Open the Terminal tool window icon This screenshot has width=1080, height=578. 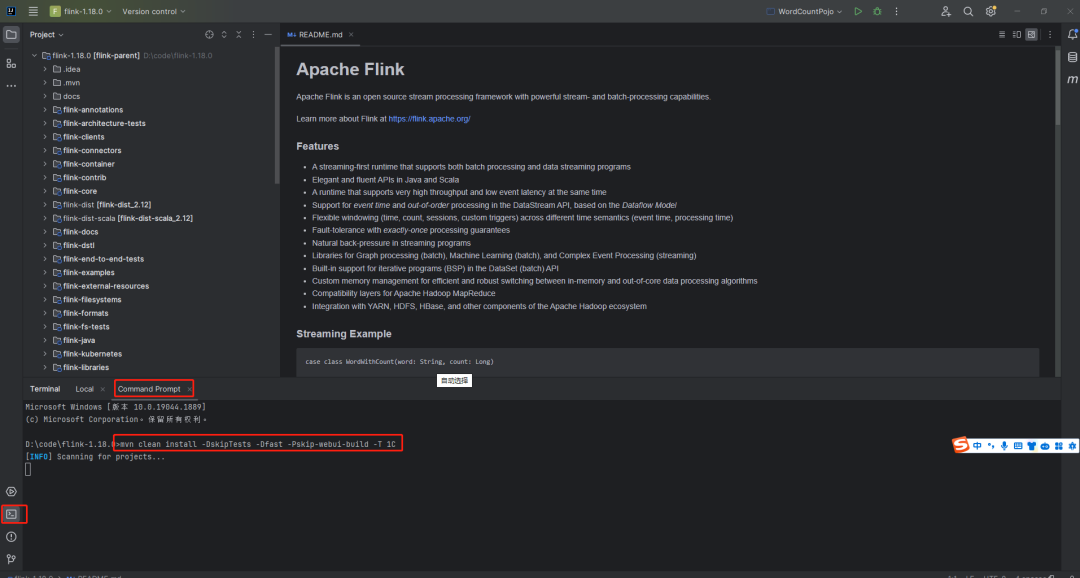(11, 514)
